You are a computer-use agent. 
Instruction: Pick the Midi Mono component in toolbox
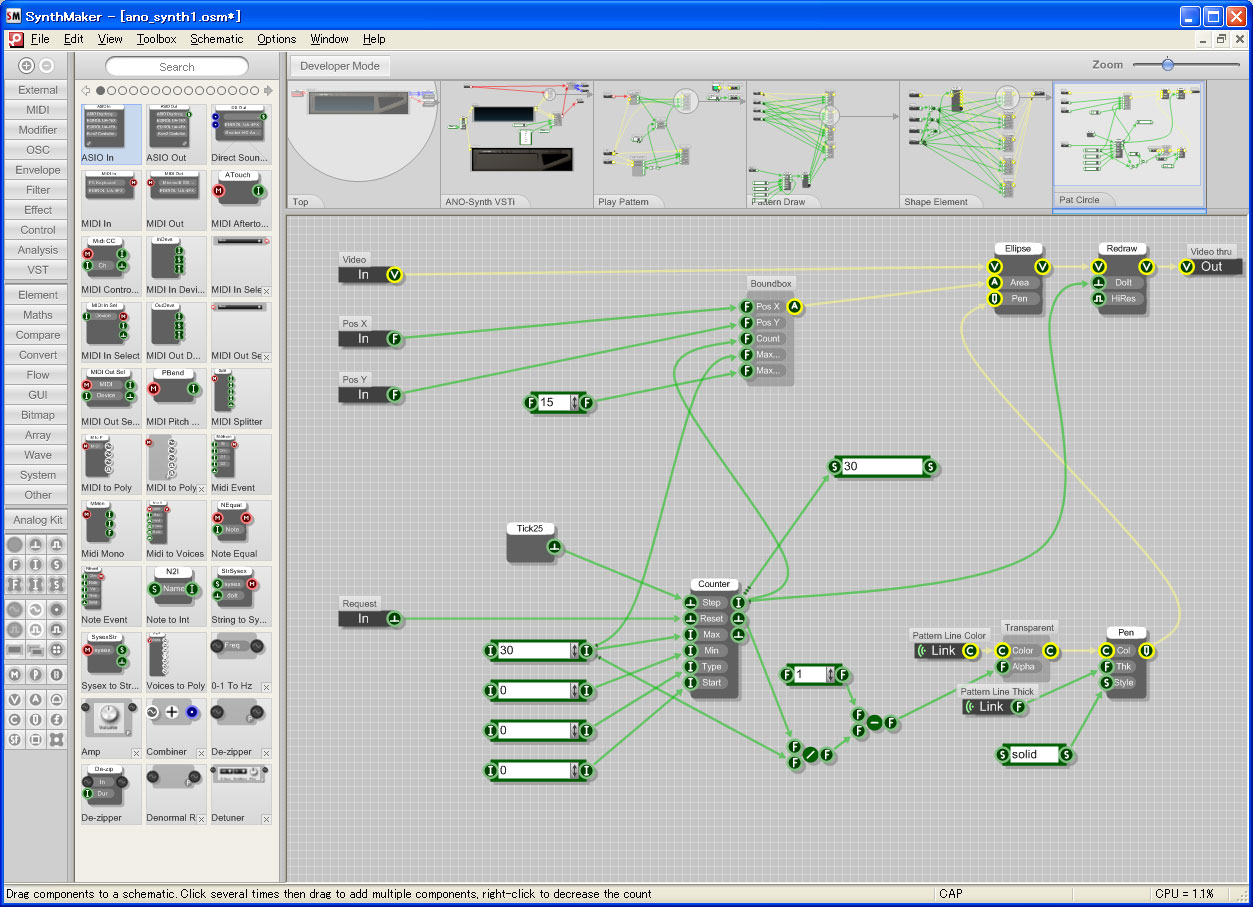(111, 530)
